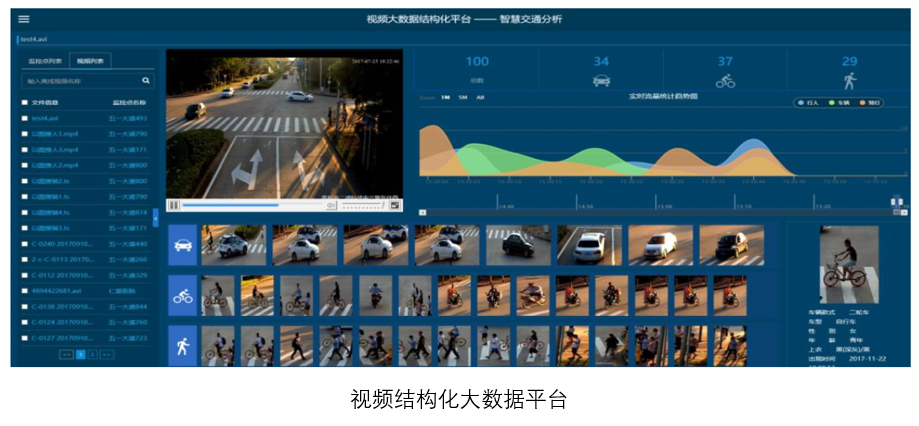Pause the video with the playback button
919x426 pixels.
point(174,205)
